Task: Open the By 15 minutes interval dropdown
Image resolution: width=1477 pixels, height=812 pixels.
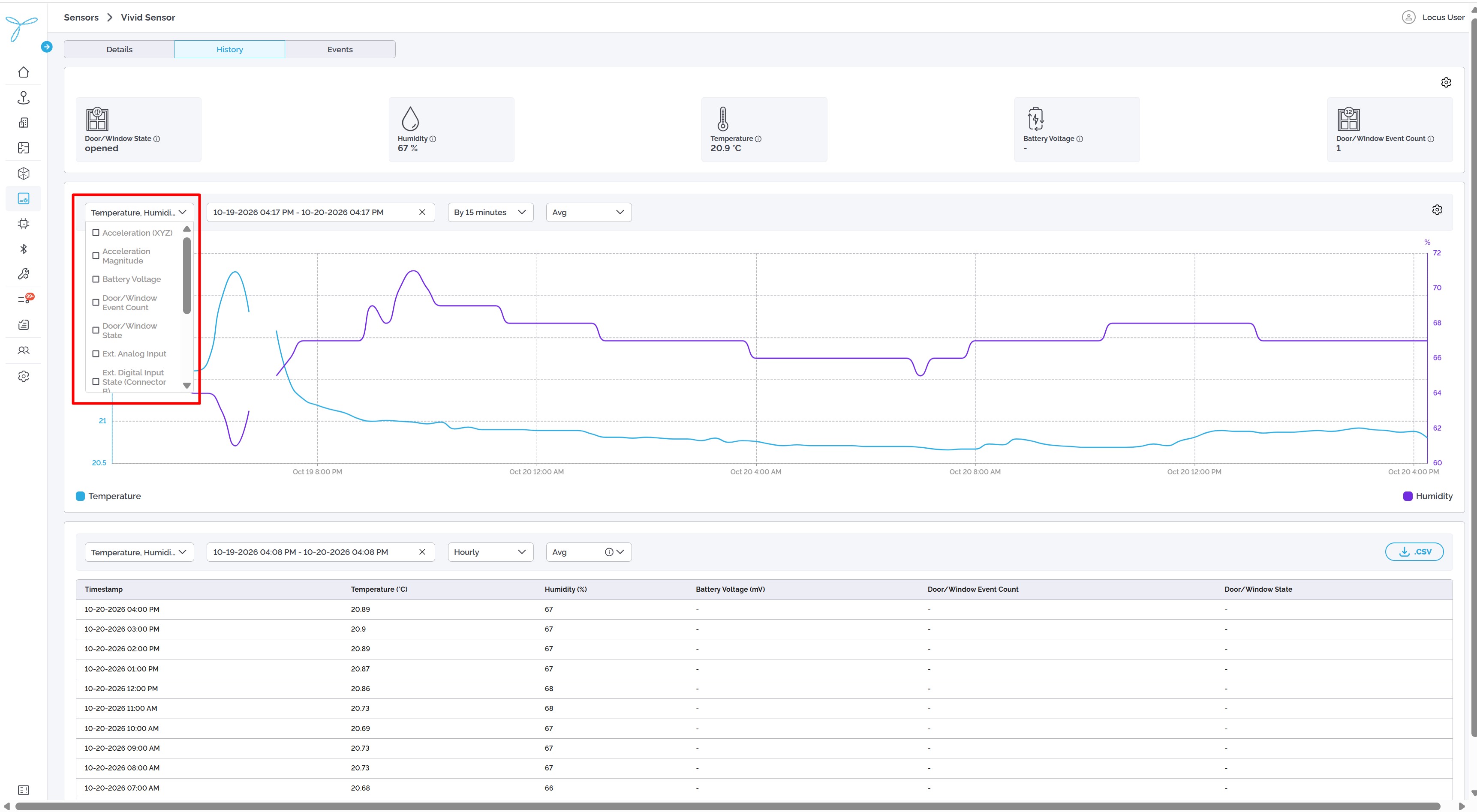Action: pos(490,212)
